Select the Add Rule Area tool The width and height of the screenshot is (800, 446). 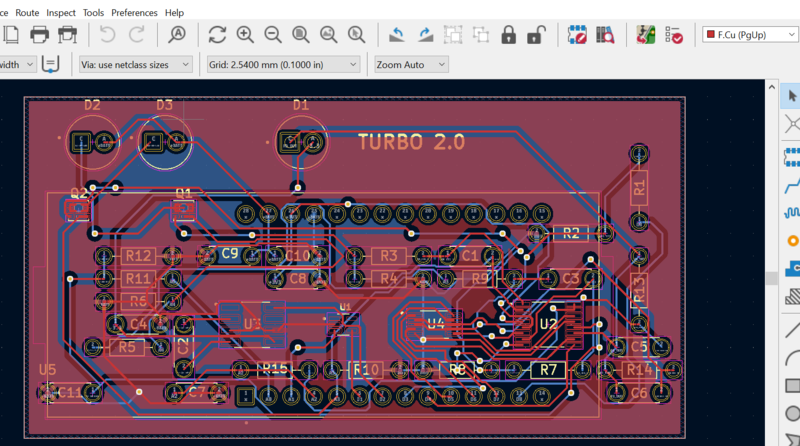click(x=792, y=296)
